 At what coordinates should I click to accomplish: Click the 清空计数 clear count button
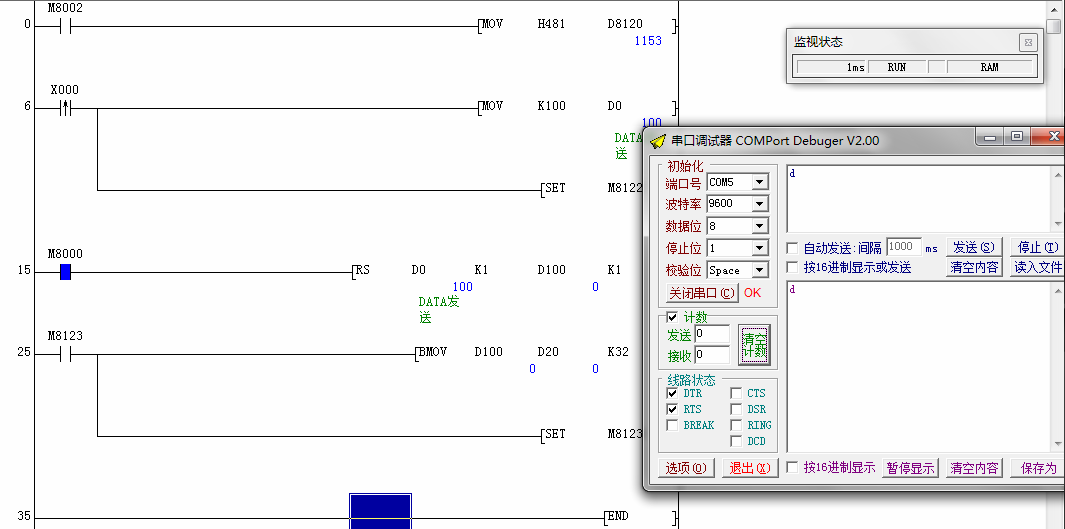(x=754, y=345)
